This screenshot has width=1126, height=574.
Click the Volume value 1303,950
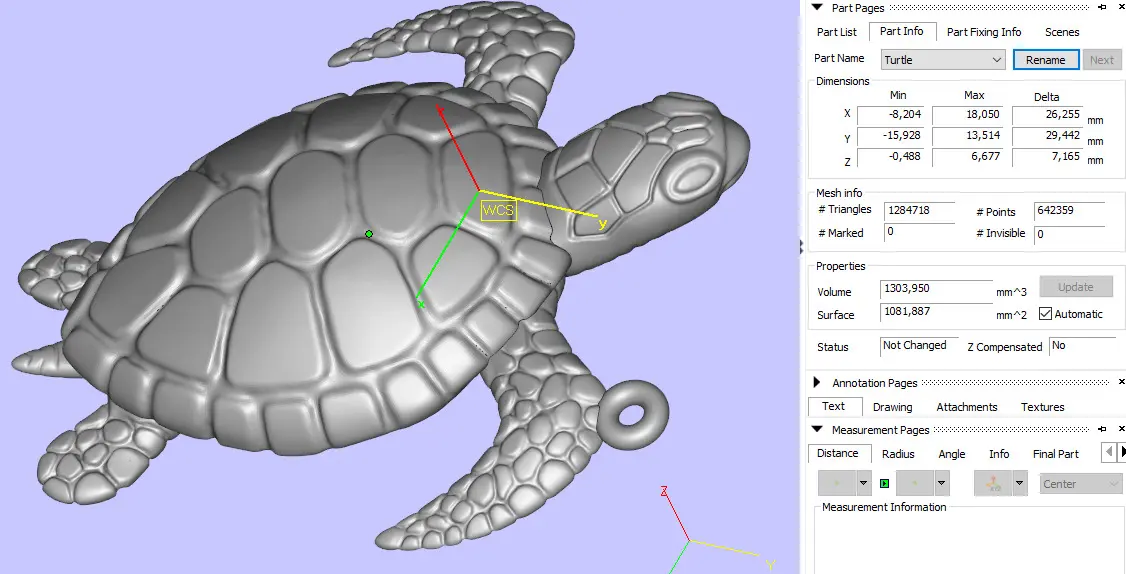coord(936,289)
